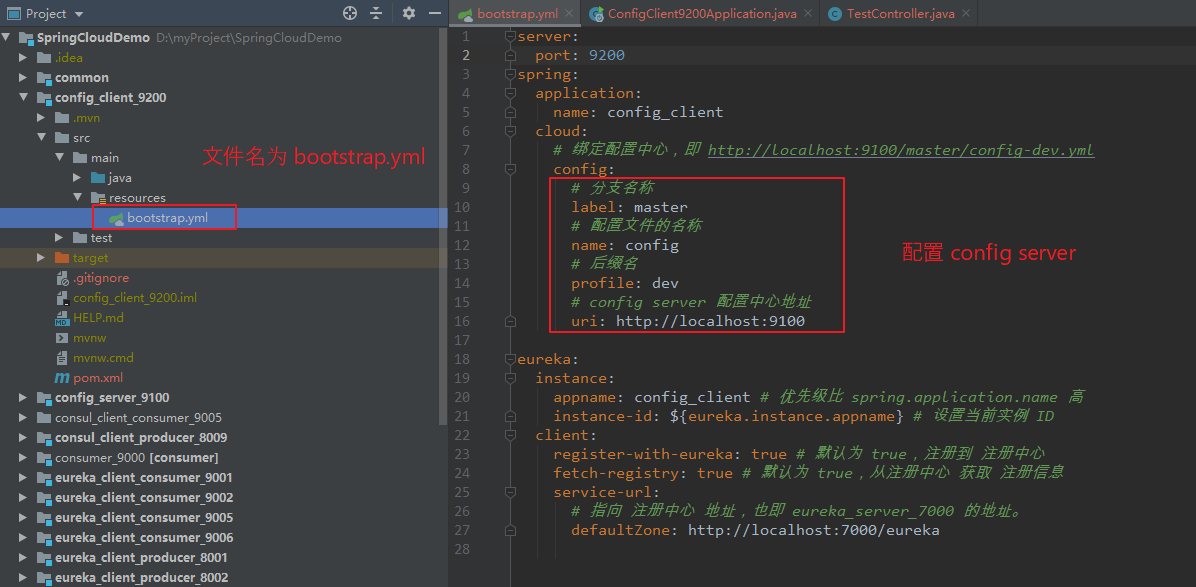The image size is (1196, 587).
Task: Click the Project panel vertical scrollbar
Action: pos(443,225)
